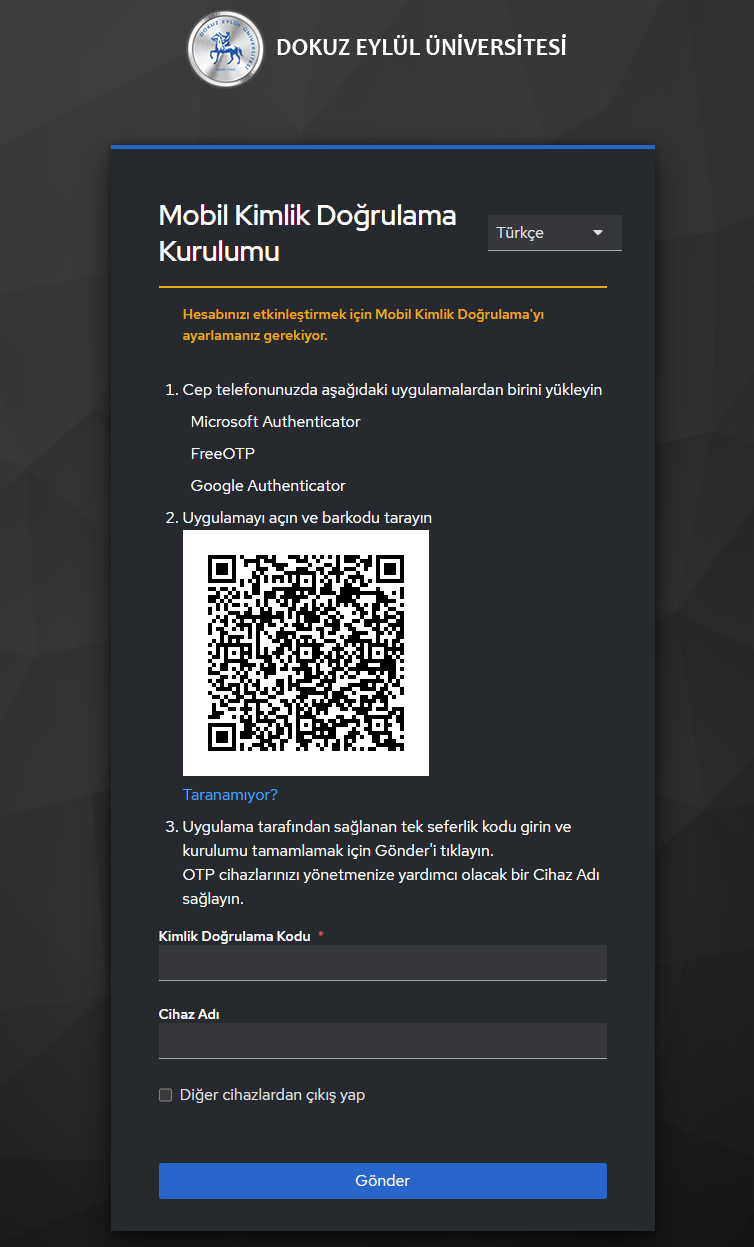Click the "Kimlik Doğrulama Kodu" field label

click(235, 936)
